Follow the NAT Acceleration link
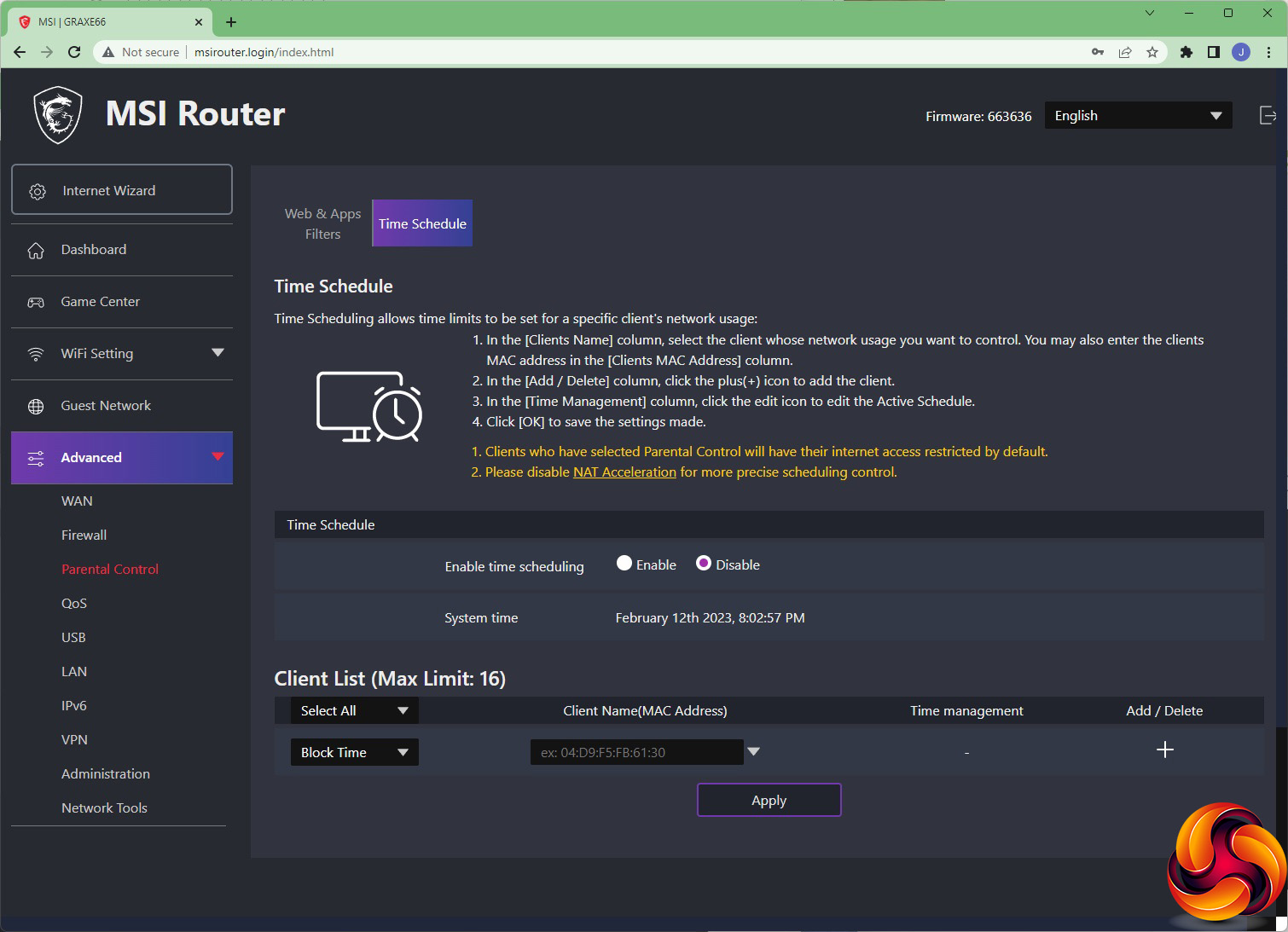 tap(624, 472)
